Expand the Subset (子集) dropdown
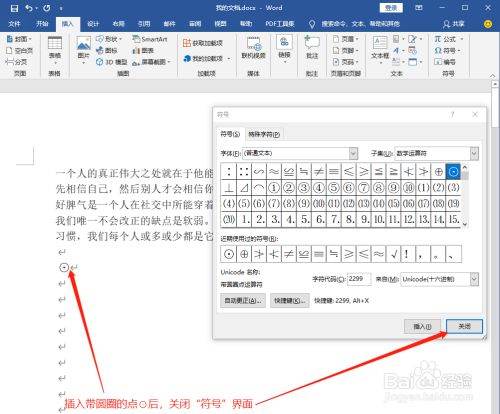The height and width of the screenshot is (414, 500). [x=474, y=153]
